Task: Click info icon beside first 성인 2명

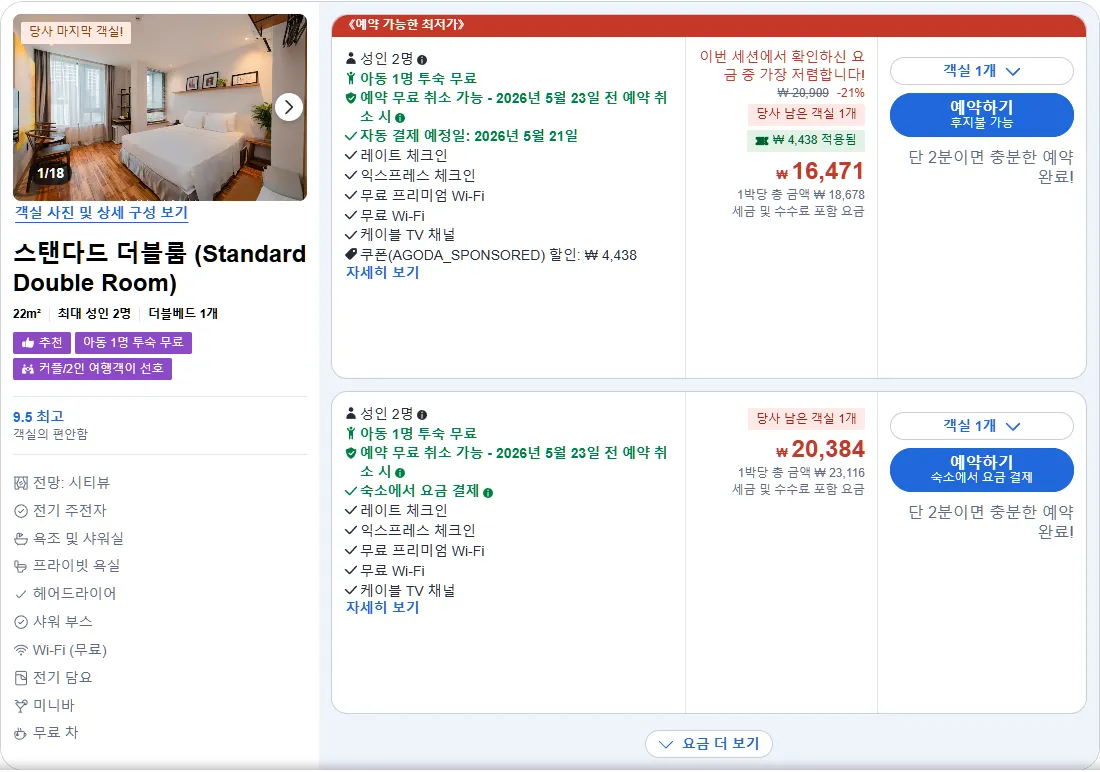Action: tap(422, 60)
